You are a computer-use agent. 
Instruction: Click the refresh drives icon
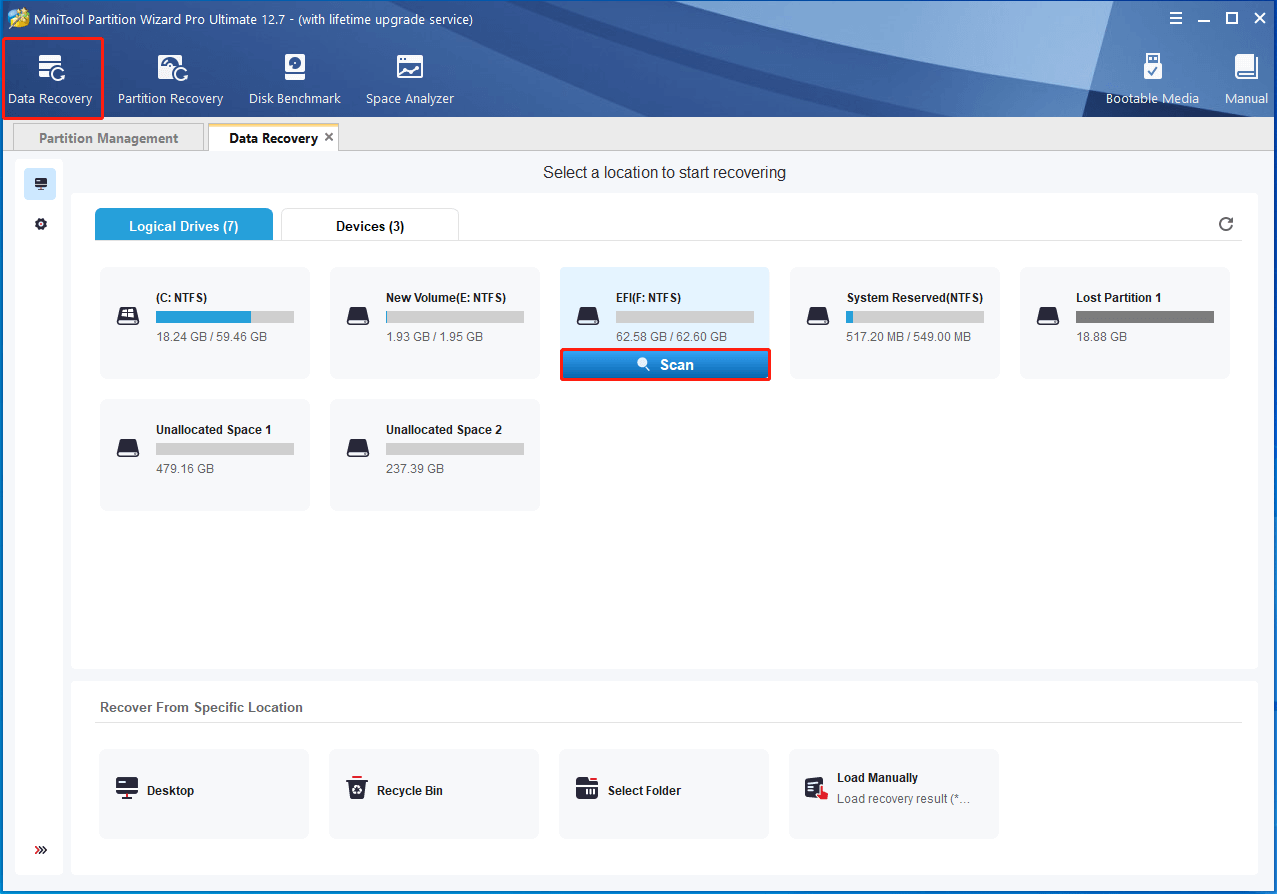pyautogui.click(x=1226, y=224)
